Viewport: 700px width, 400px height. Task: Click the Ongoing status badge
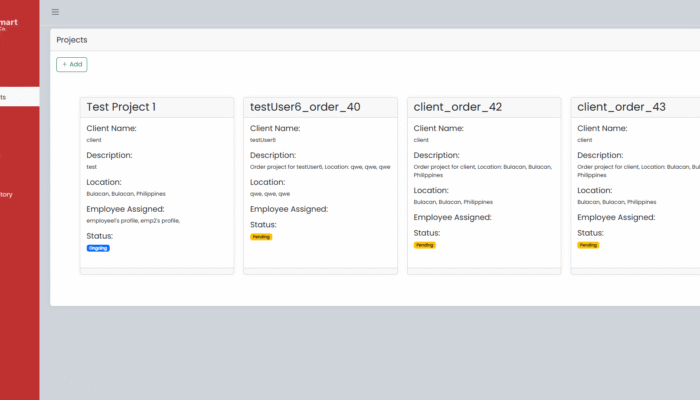pos(98,248)
